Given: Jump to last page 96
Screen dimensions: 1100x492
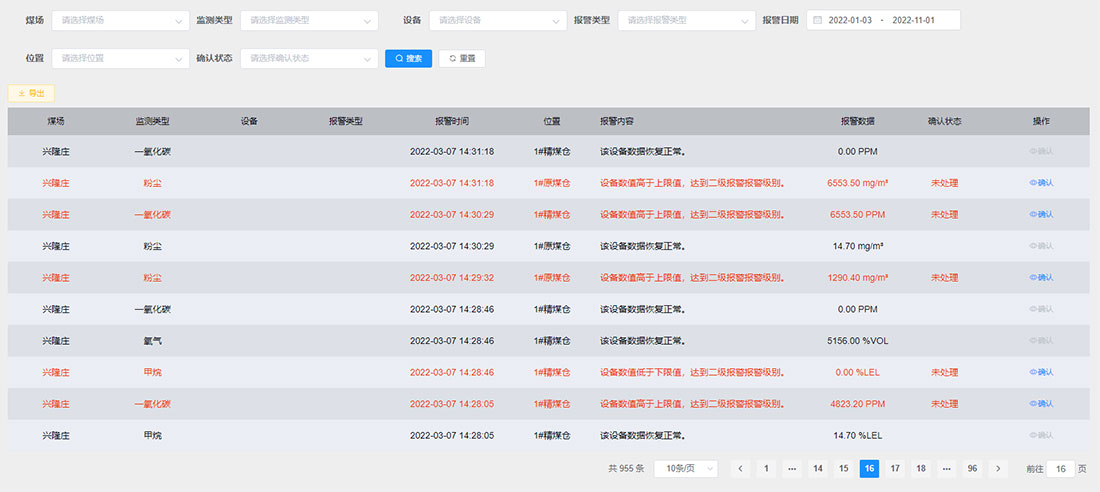Looking at the screenshot, I should (972, 469).
